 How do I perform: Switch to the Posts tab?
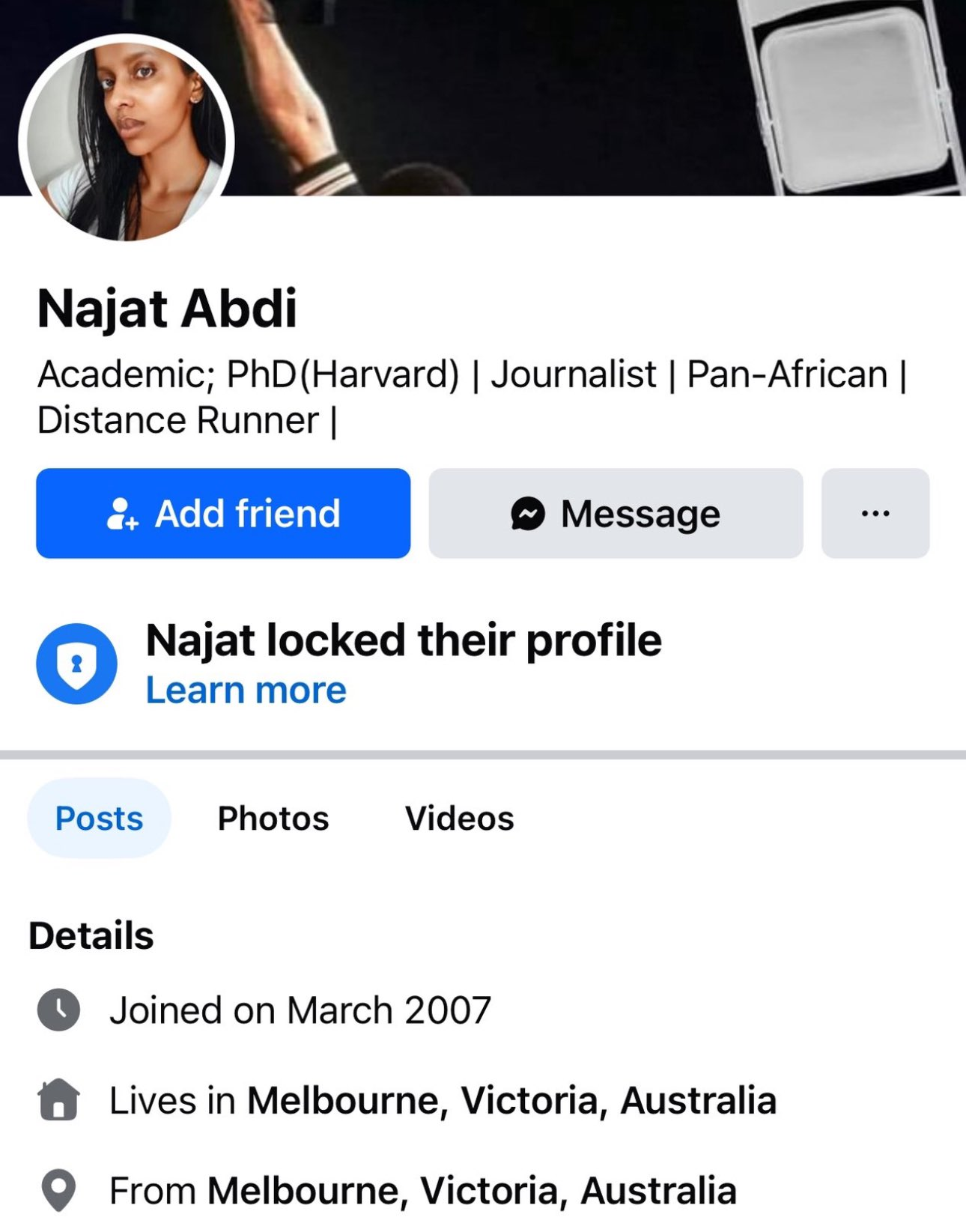[99, 818]
